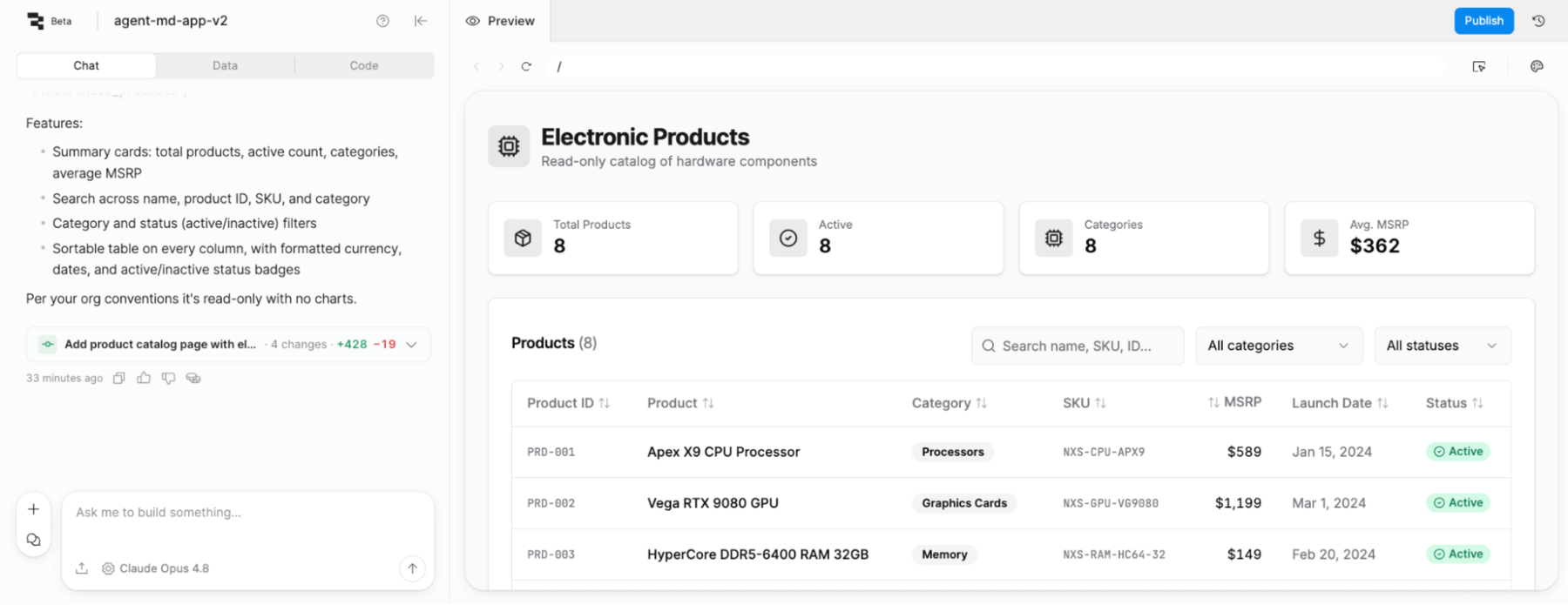
Task: Click the Memory category badge
Action: point(944,555)
